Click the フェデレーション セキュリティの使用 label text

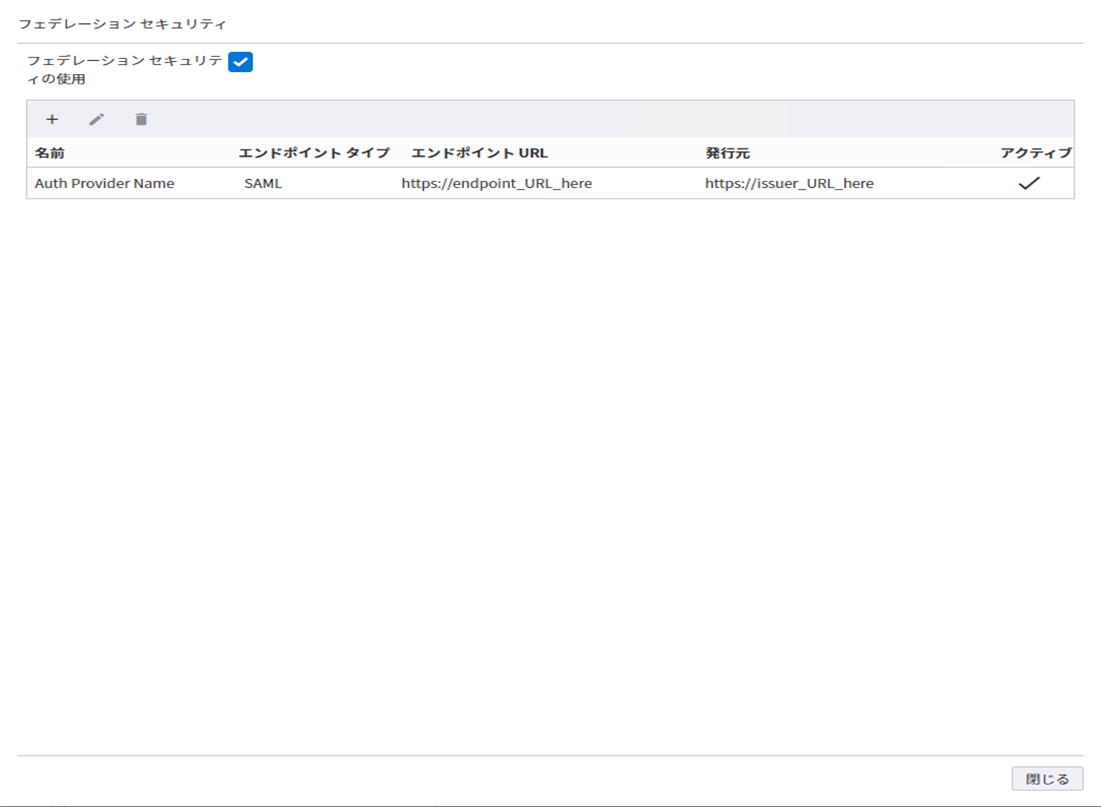(x=124, y=69)
